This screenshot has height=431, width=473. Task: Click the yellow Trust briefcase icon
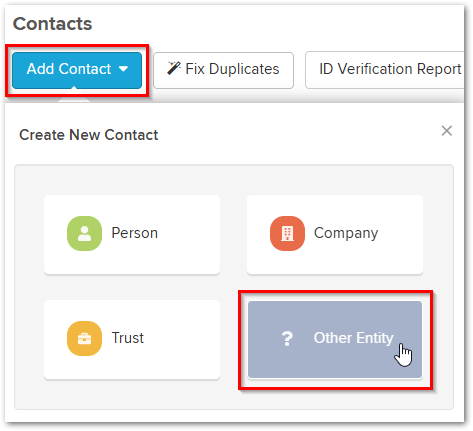click(x=84, y=338)
